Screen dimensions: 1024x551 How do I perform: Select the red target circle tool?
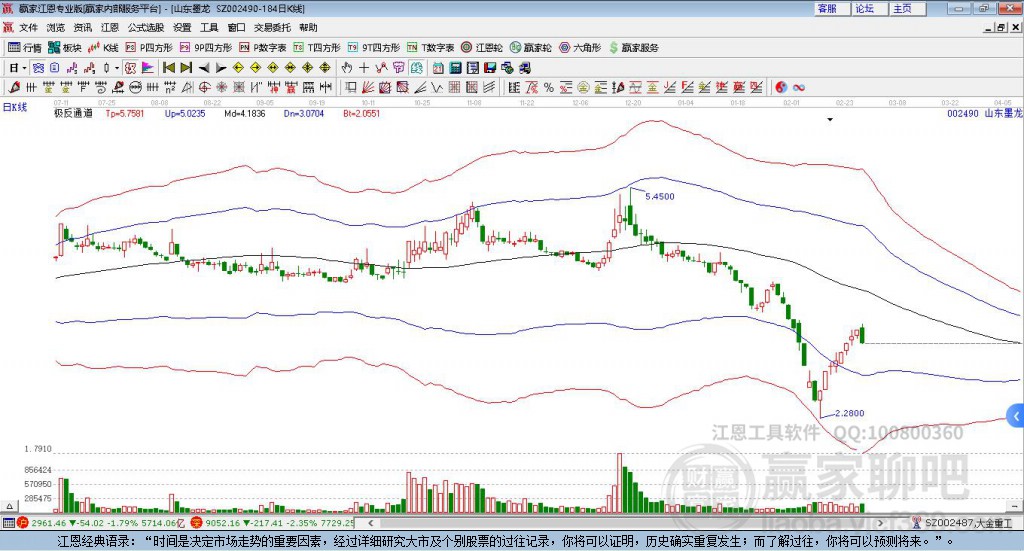click(204, 87)
